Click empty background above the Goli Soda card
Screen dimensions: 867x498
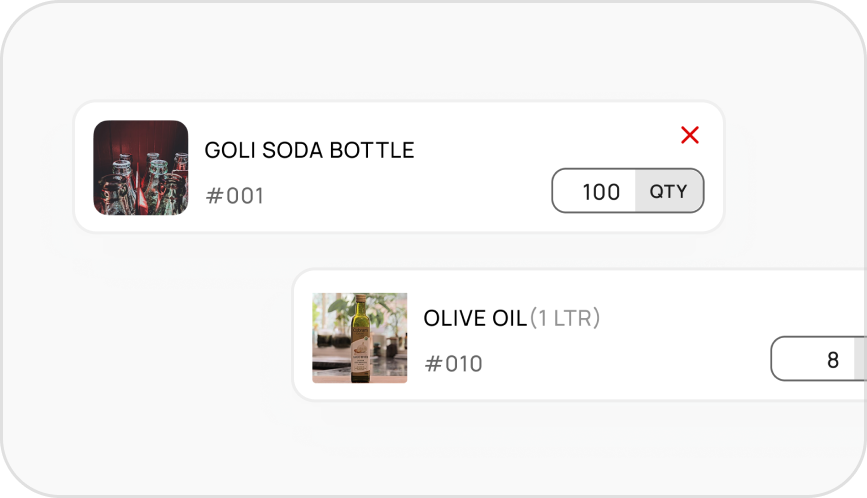[400, 55]
